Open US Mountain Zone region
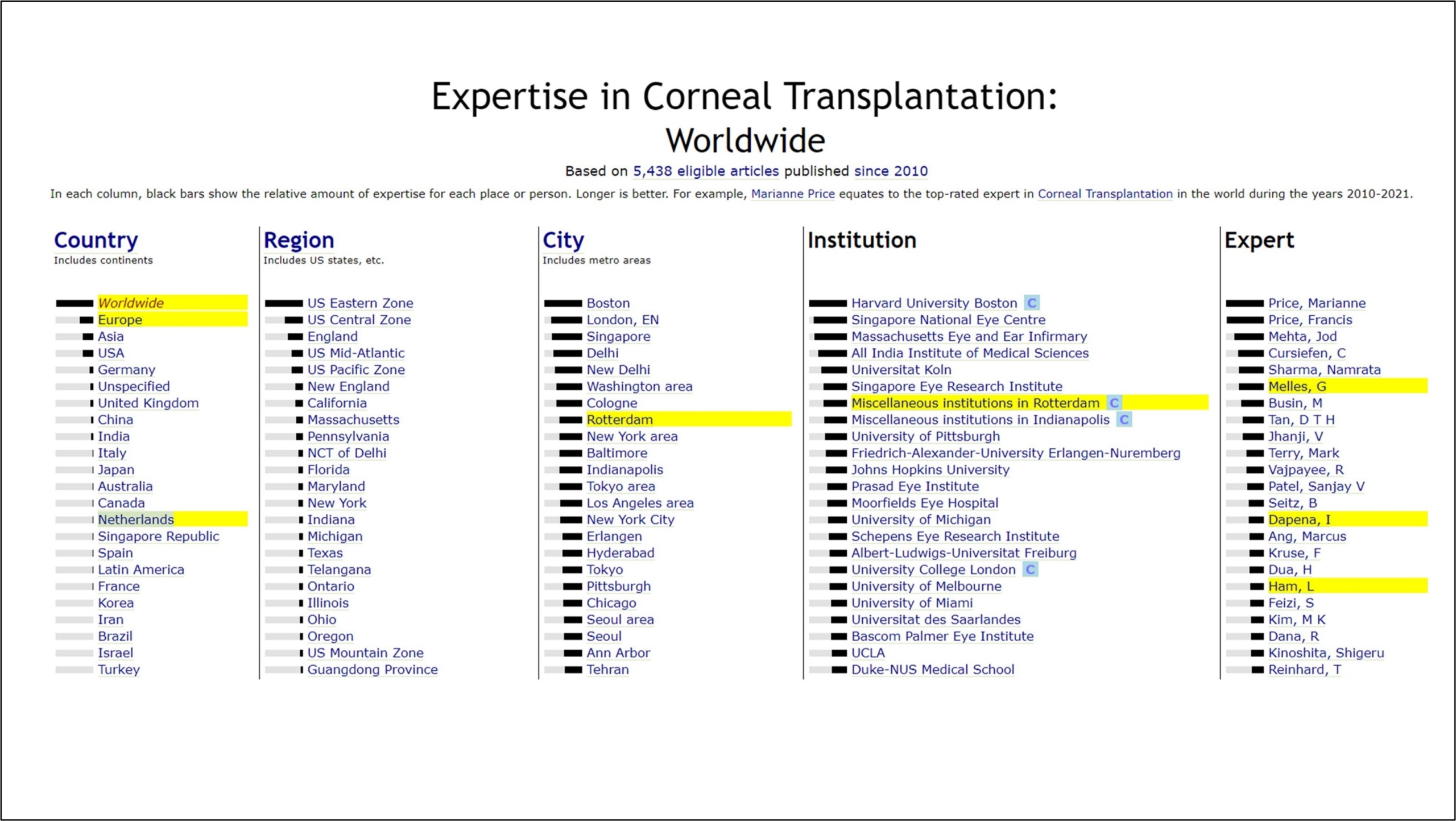The image size is (1456, 821). point(365,653)
